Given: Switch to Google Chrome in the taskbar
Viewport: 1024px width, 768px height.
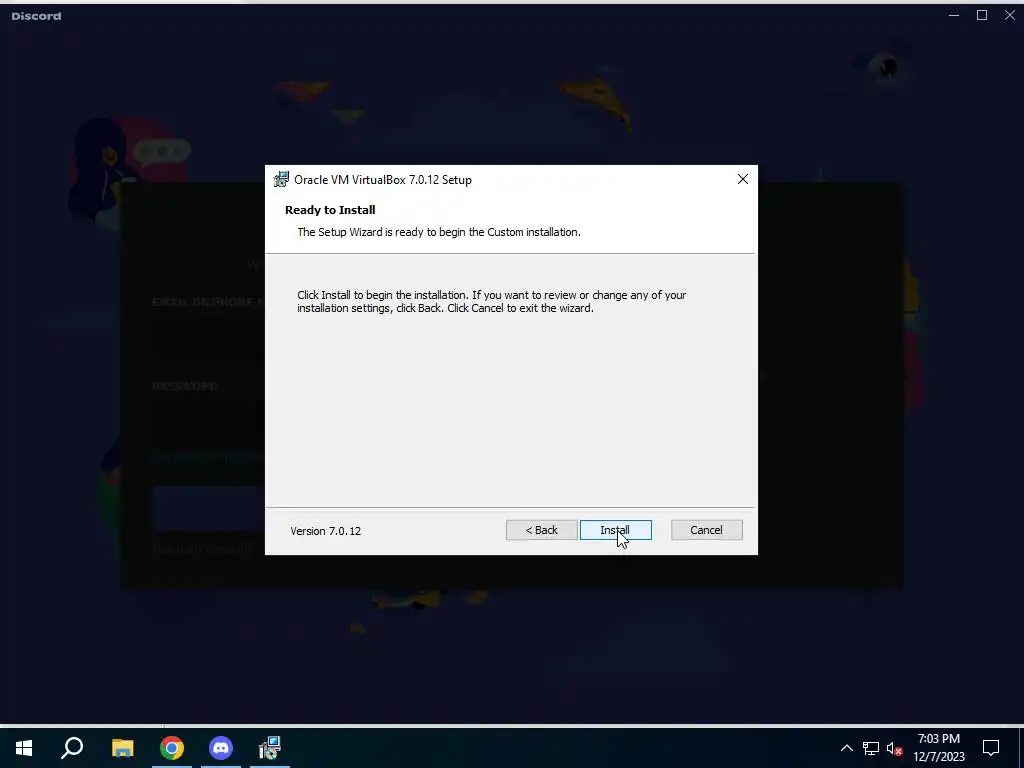Looking at the screenshot, I should [172, 748].
